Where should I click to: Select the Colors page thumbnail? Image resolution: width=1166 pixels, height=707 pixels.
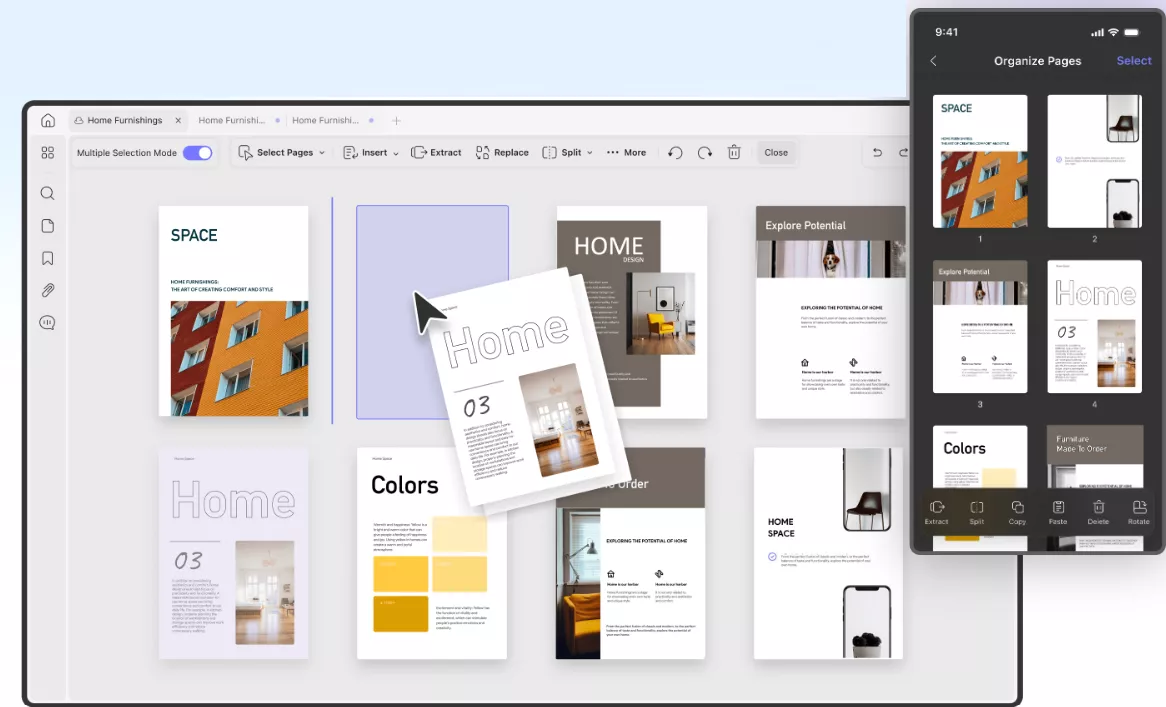(431, 553)
